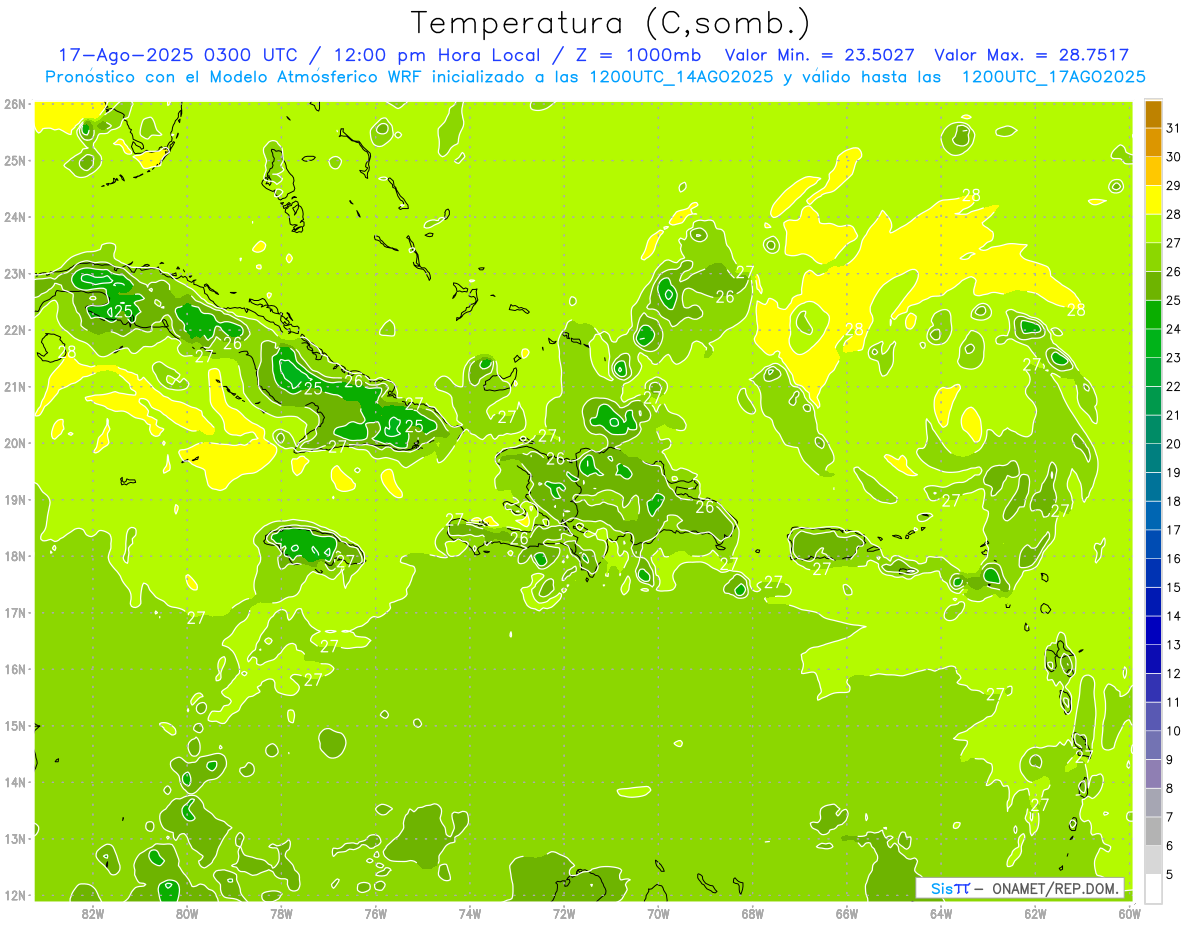1200x927 pixels.
Task: Click the color scale label "29"
Action: click(1173, 185)
